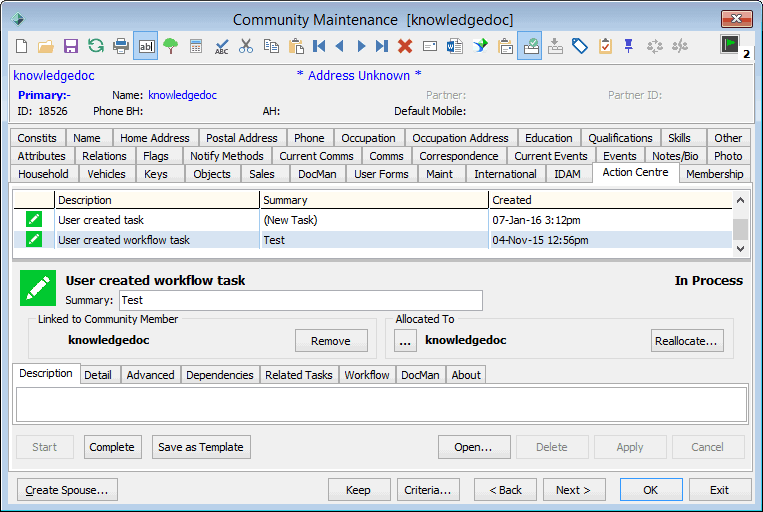Refresh with the green arrows icon
The width and height of the screenshot is (763, 512).
[96, 46]
